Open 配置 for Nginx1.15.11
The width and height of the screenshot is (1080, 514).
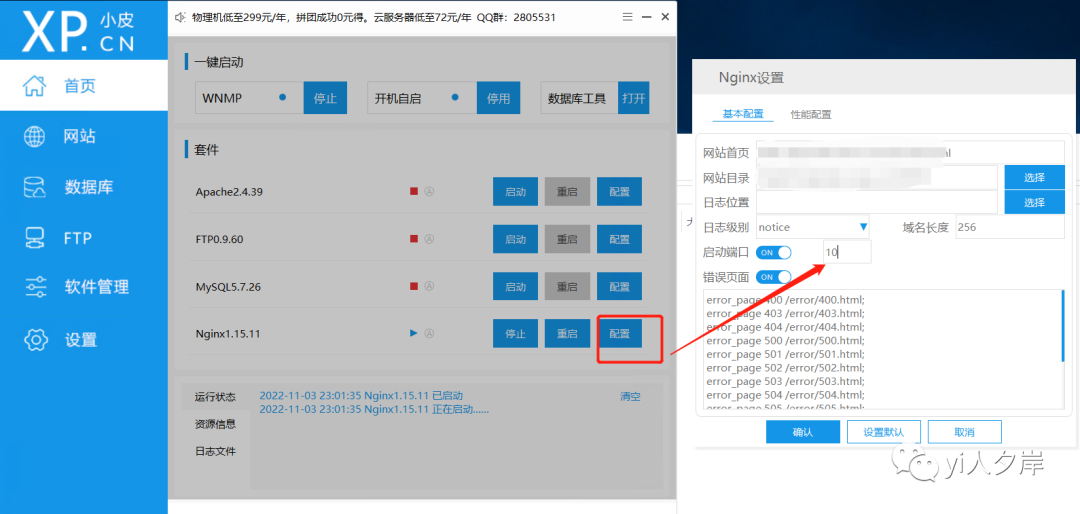point(619,333)
